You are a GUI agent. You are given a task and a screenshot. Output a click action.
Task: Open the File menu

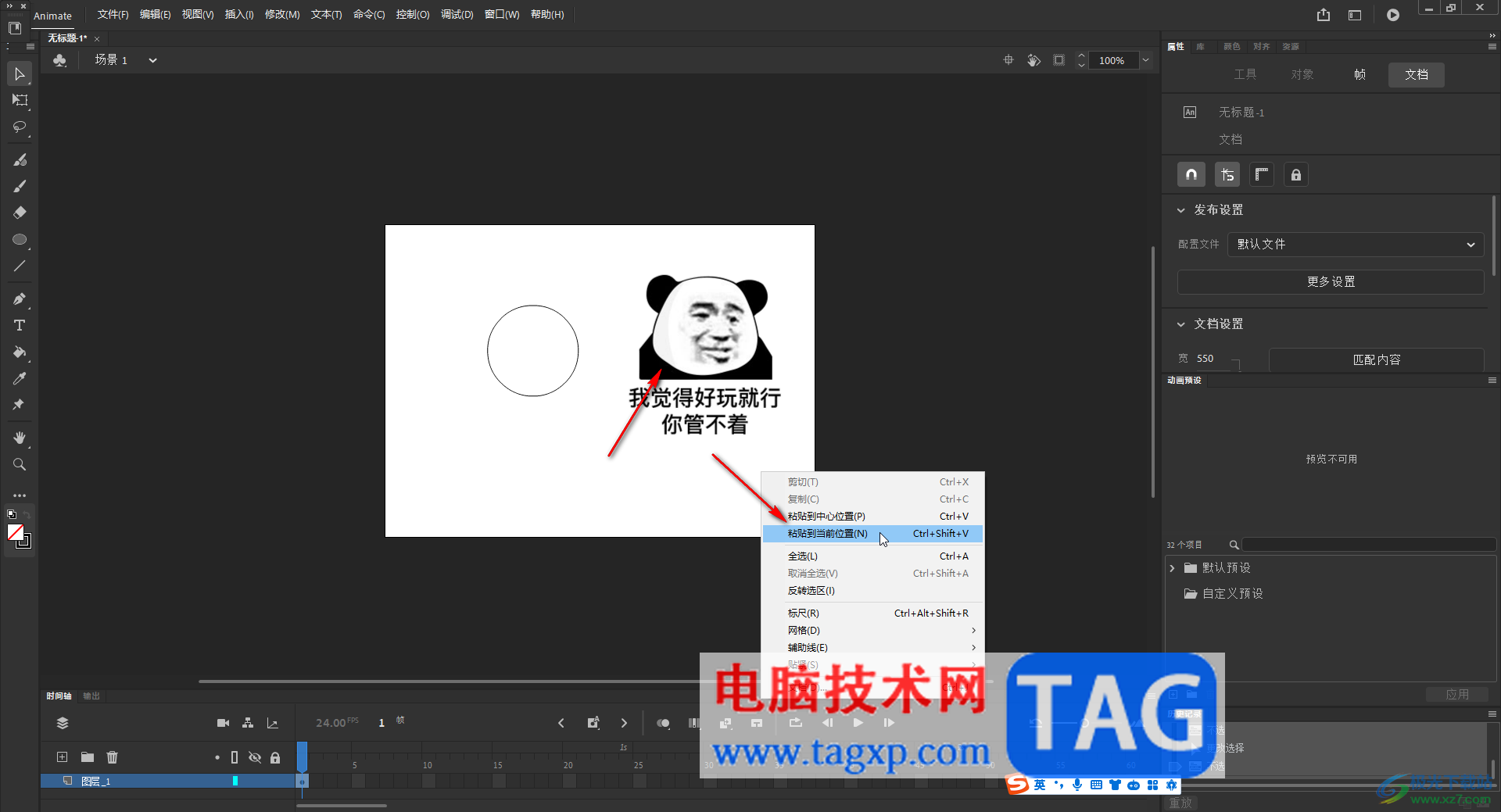[x=113, y=15]
